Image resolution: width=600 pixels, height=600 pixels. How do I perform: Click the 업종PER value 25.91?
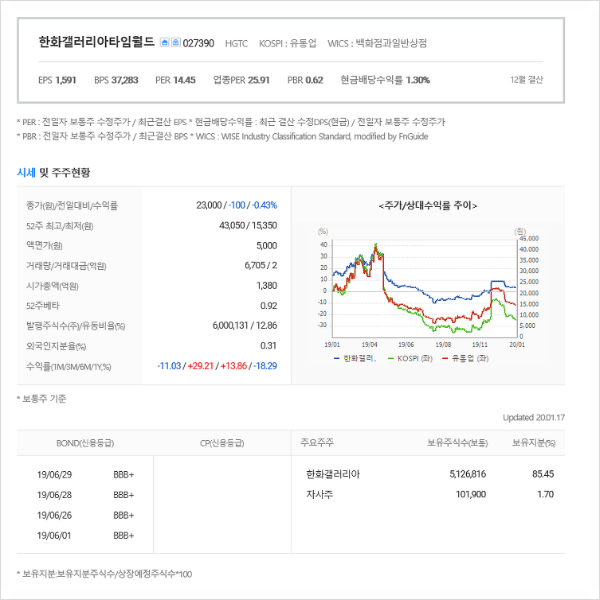coord(259,80)
